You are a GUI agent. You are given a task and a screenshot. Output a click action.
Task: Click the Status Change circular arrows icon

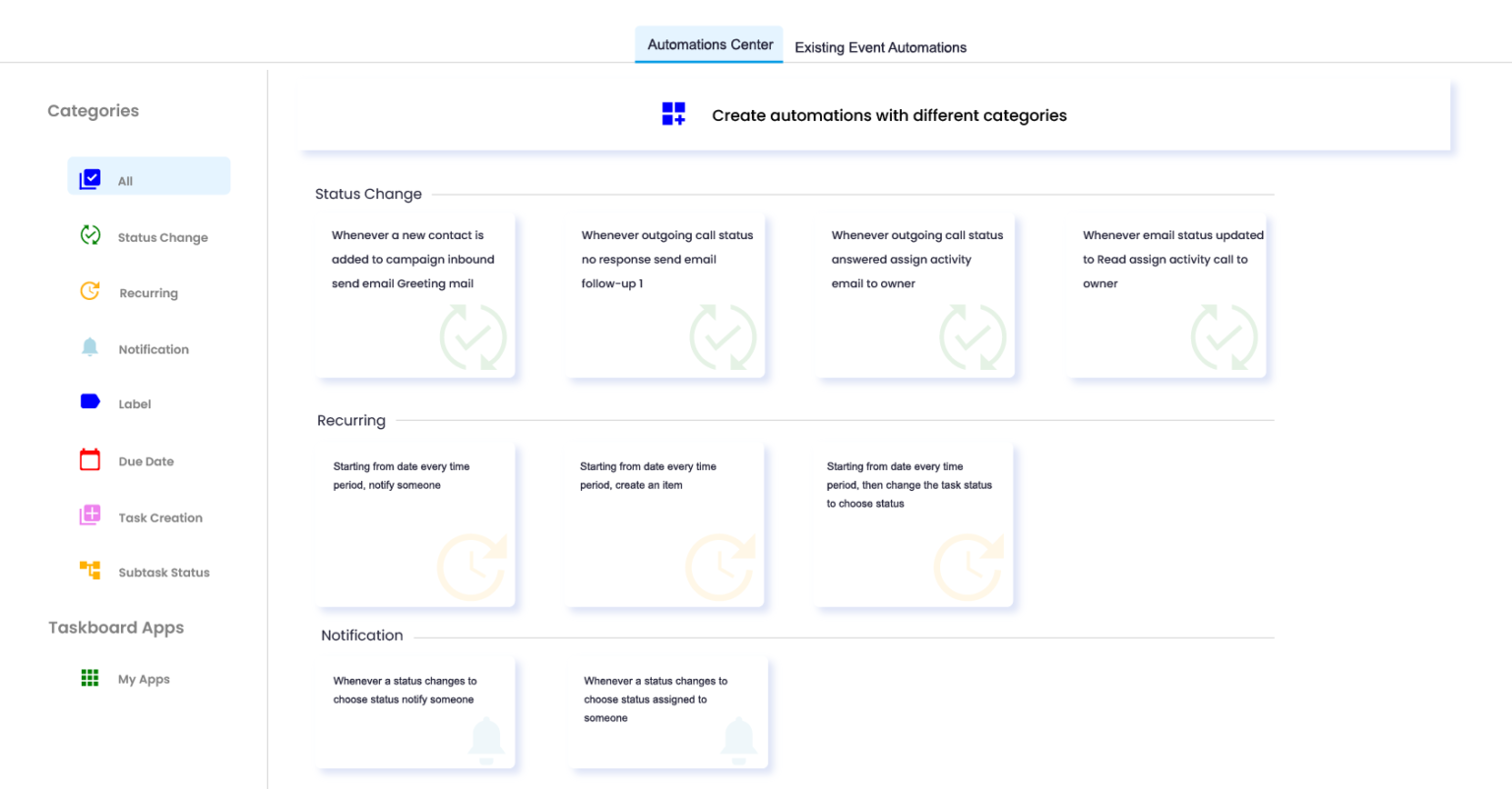click(90, 235)
